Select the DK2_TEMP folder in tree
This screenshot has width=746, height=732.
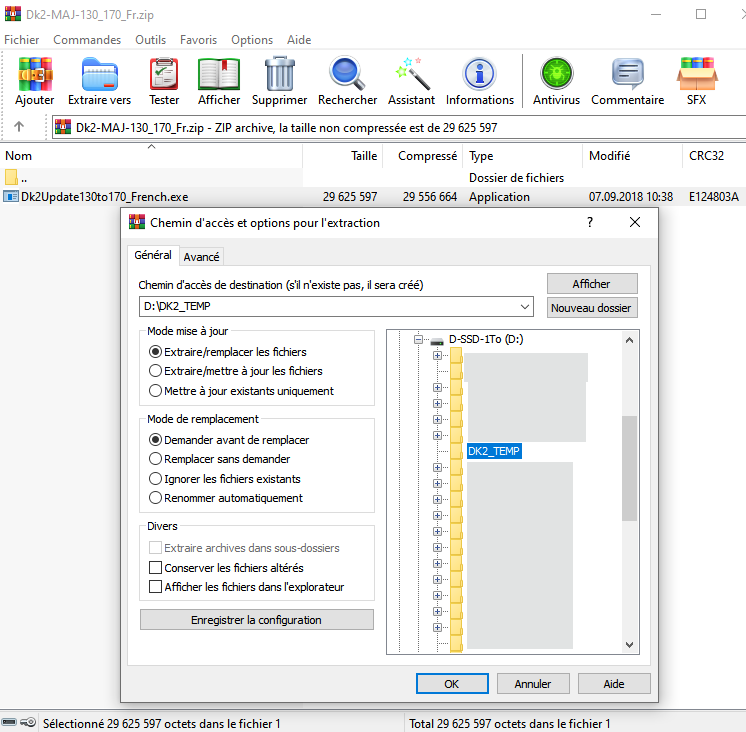494,451
